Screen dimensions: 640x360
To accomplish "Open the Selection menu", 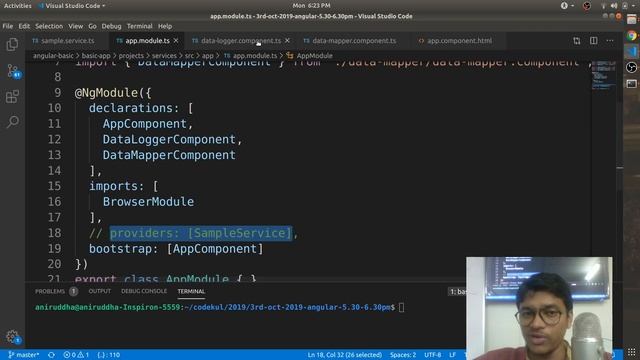I will pyautogui.click(x=49, y=26).
